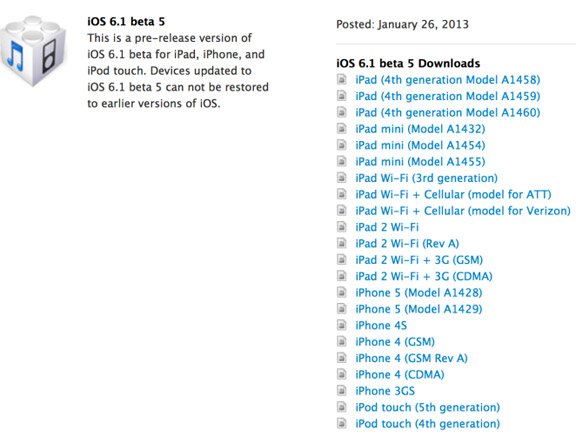This screenshot has height=444, width=576.
Task: Open iPhone 4 (GSM Rev A) link
Action: click(x=411, y=358)
